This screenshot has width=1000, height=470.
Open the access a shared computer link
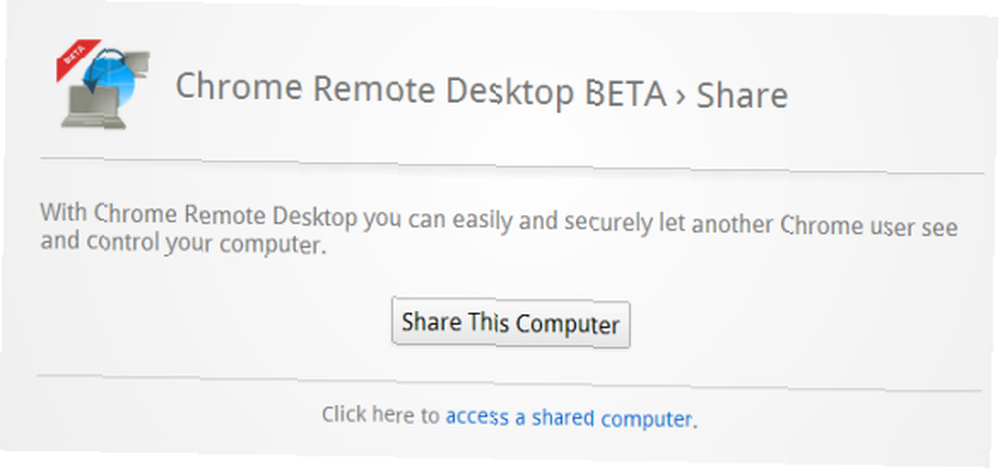tap(568, 418)
